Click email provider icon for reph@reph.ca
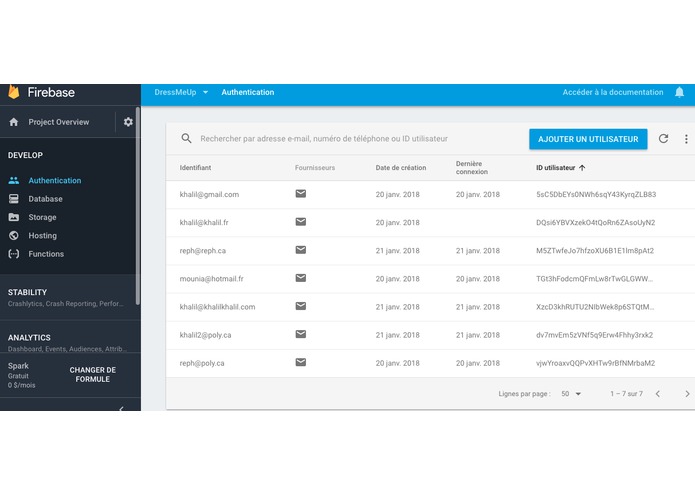 301,250
